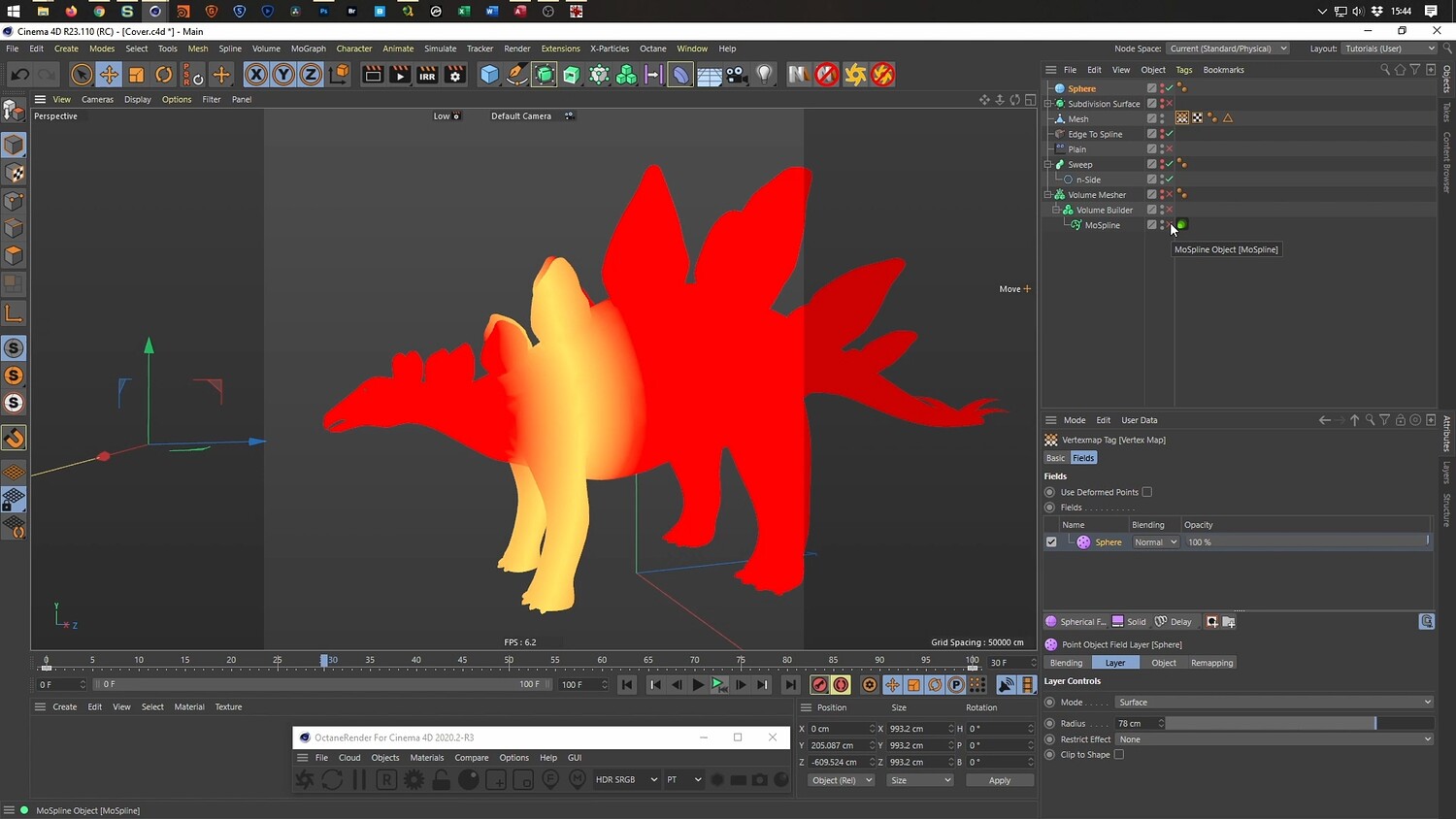Toggle the Subdivision Surface enable mark

[1170, 104]
